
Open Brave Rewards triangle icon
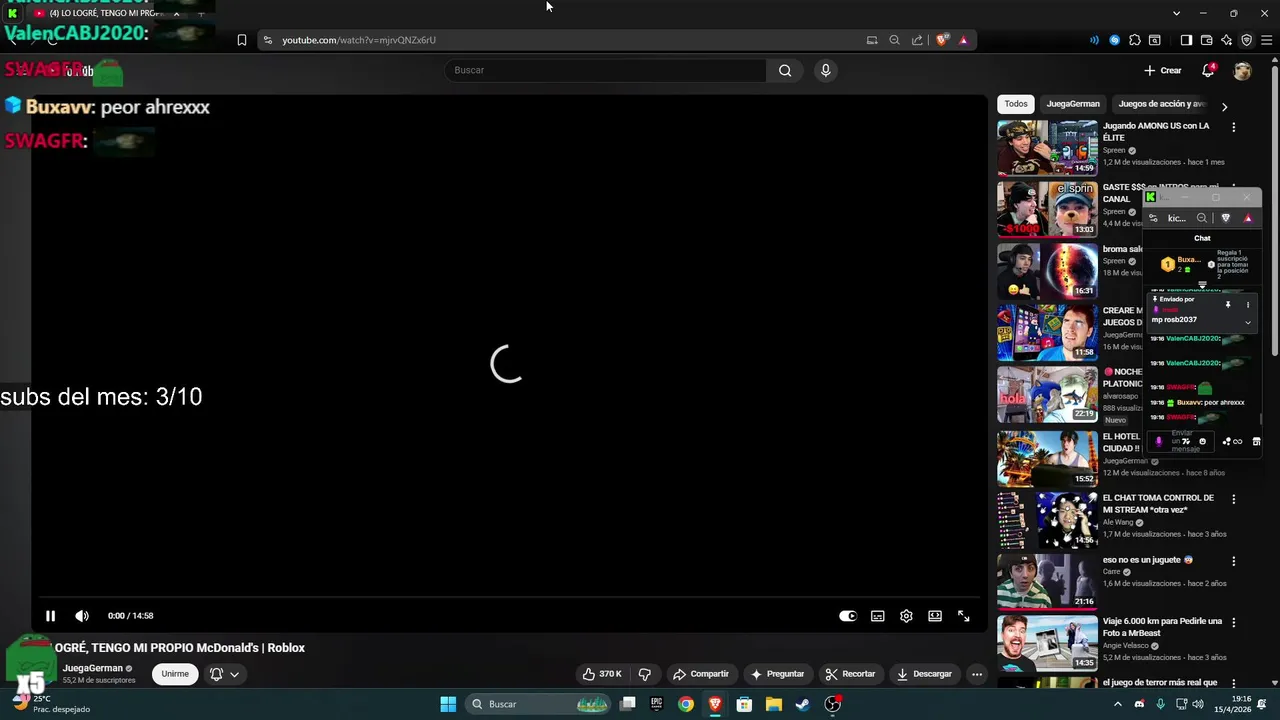tap(963, 40)
